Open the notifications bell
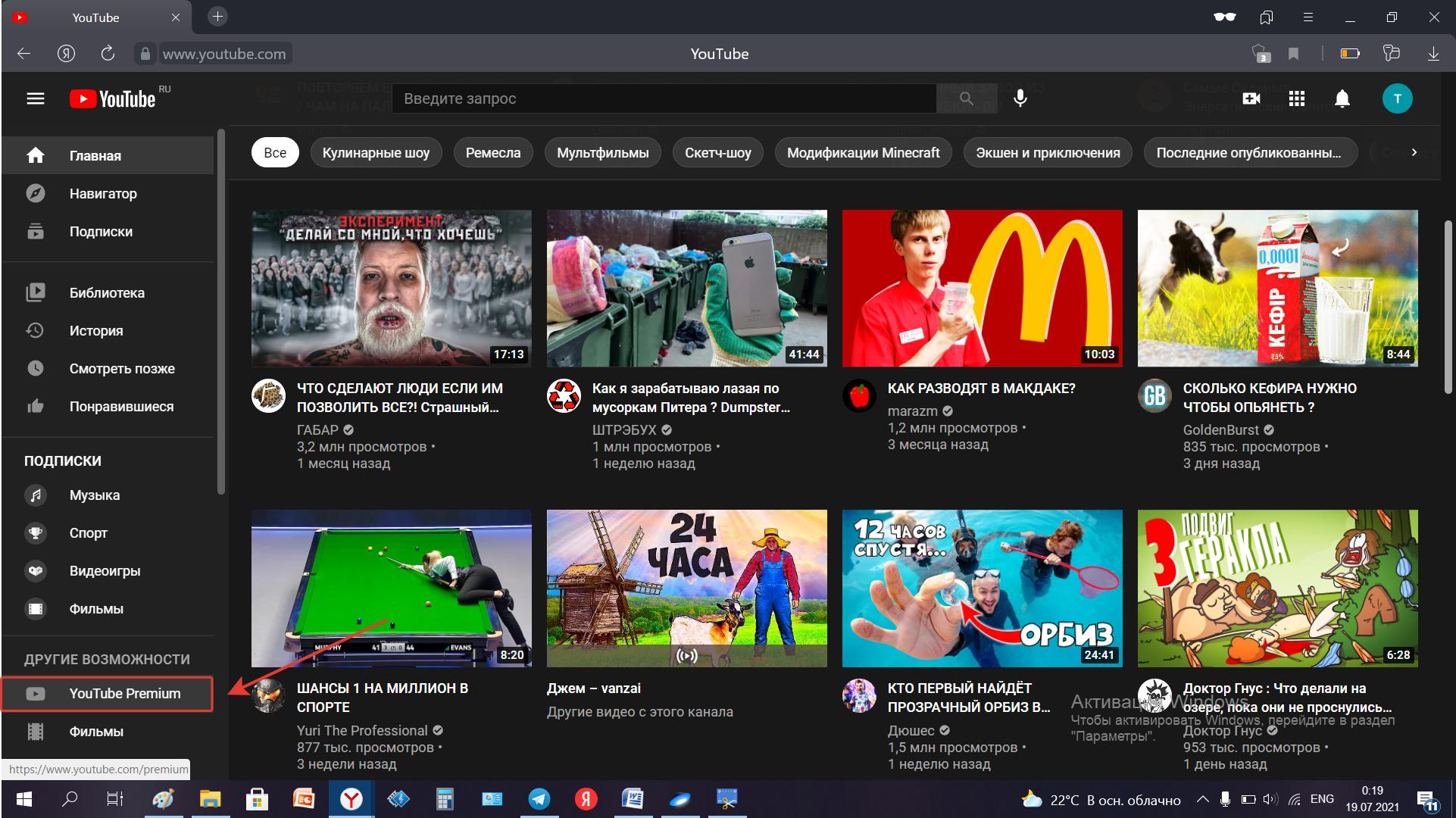 point(1342,98)
